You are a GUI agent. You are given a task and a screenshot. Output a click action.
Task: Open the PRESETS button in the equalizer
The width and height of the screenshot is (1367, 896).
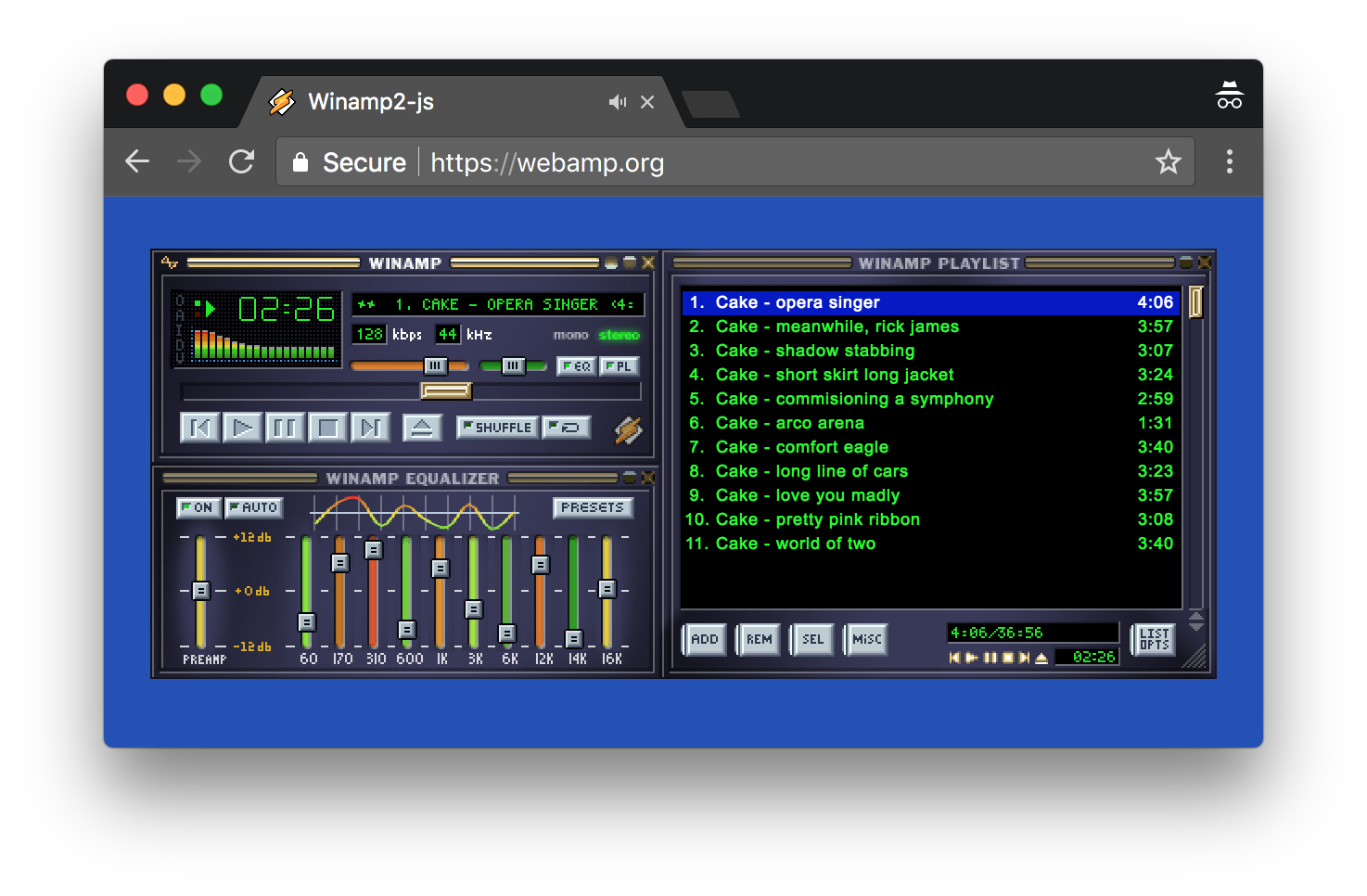593,507
